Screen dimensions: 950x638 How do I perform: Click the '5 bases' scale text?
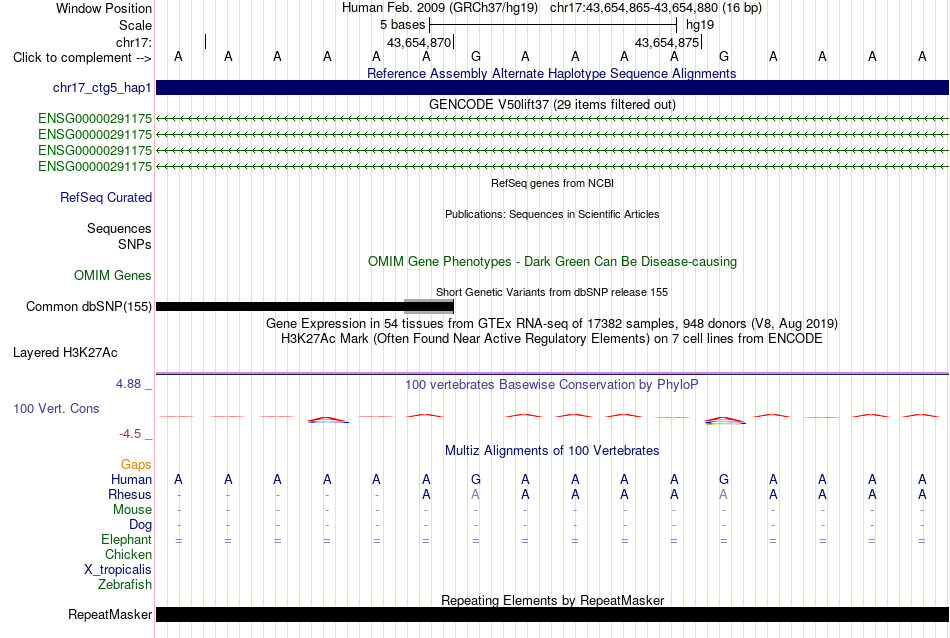pos(402,25)
